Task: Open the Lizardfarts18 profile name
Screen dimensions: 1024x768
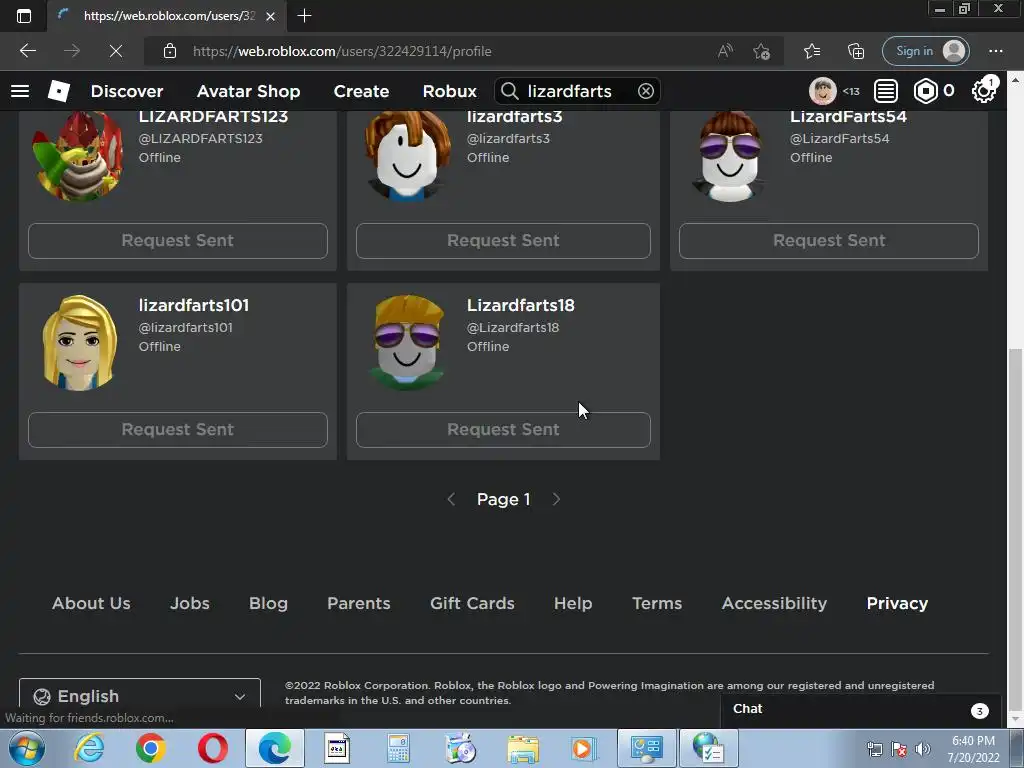Action: [x=520, y=305]
